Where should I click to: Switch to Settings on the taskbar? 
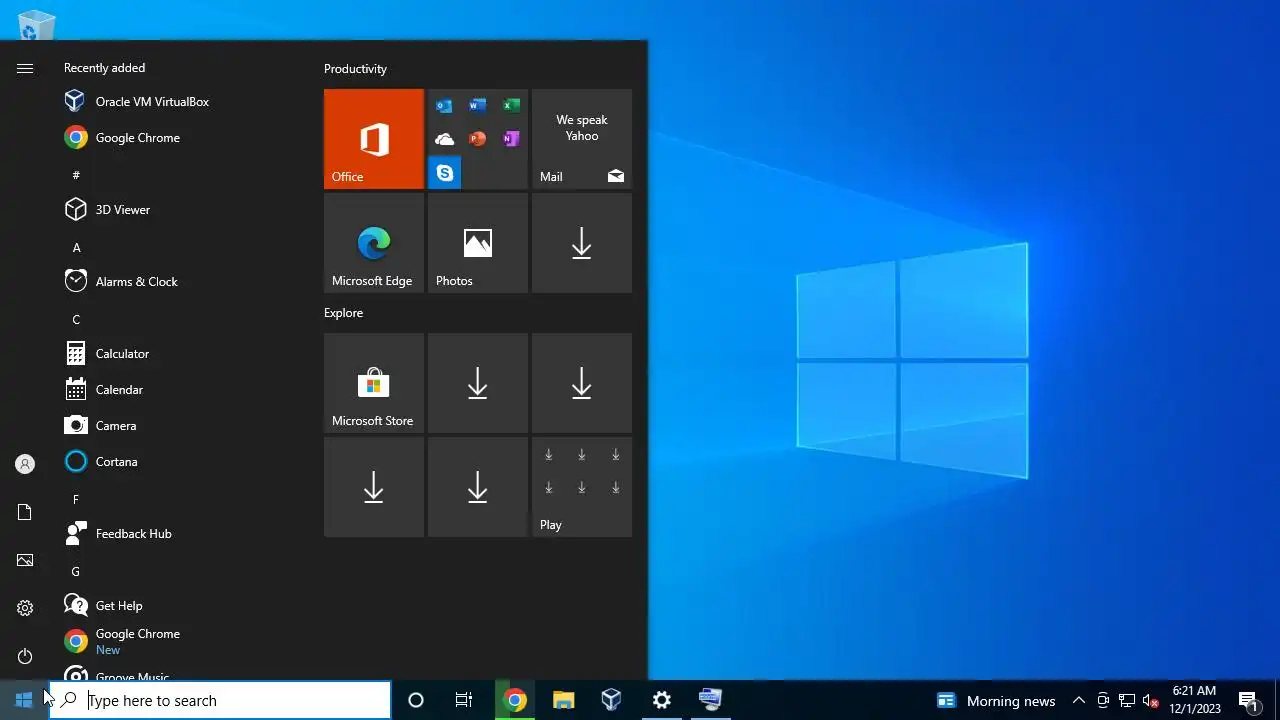(661, 700)
